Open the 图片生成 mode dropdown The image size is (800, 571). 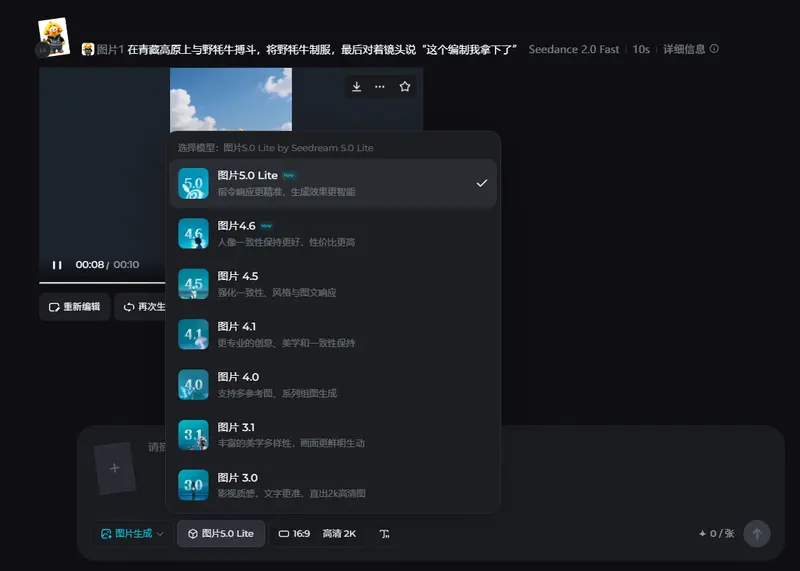132,534
